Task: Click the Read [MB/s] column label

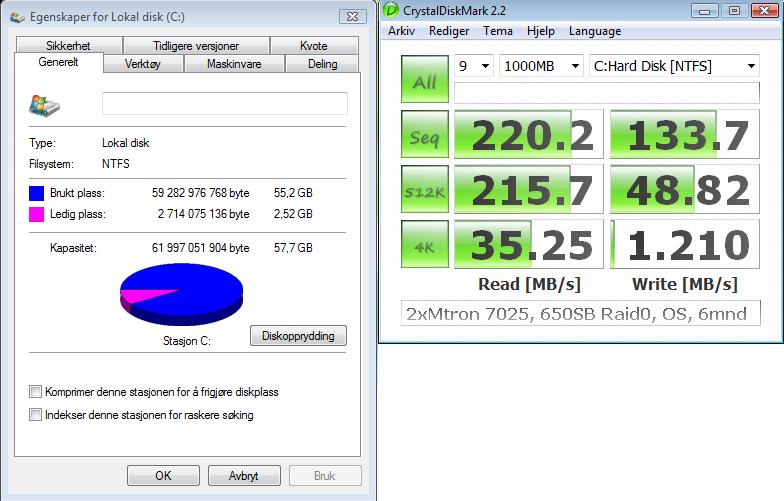Action: pos(530,284)
